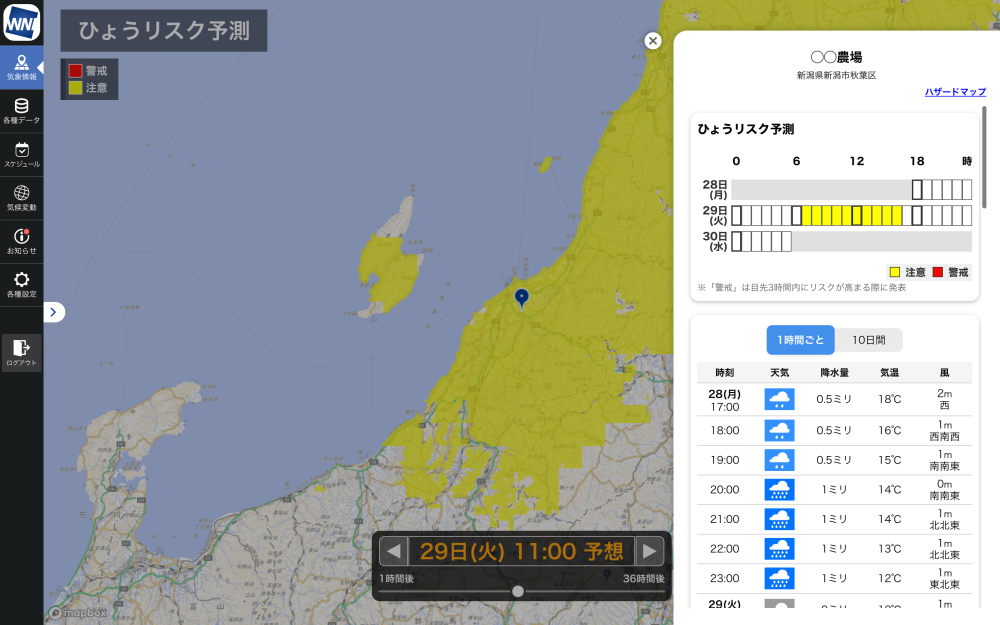Screen dimensions: 1000x625
Task: Switch to 1時間ごと hourly forecast tab
Action: pyautogui.click(x=800, y=340)
